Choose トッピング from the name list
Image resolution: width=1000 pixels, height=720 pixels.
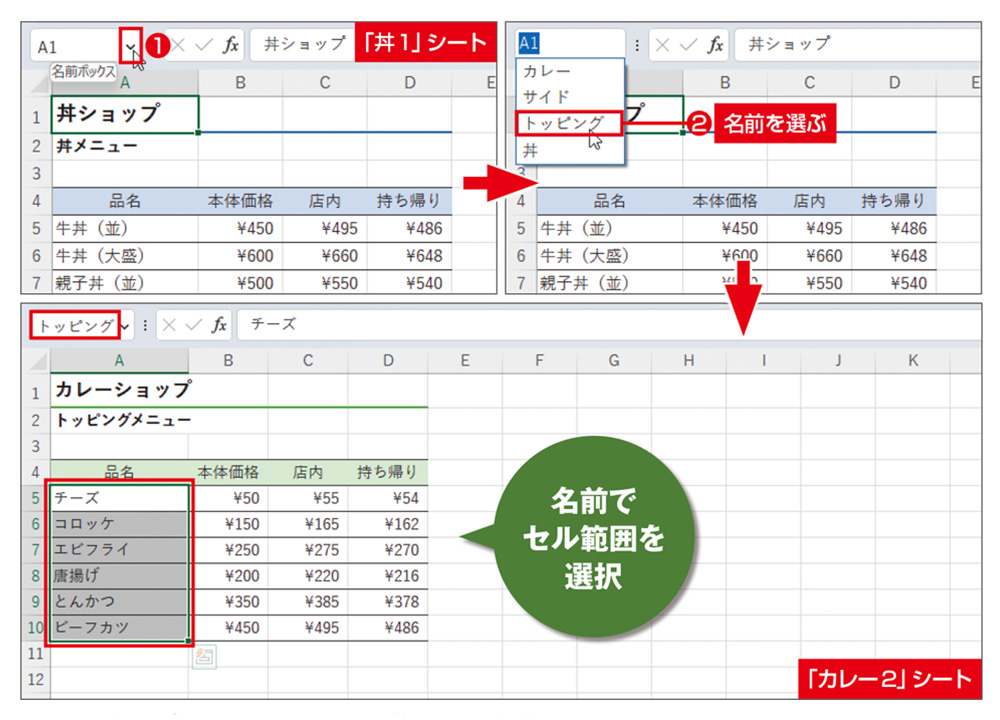[x=563, y=123]
